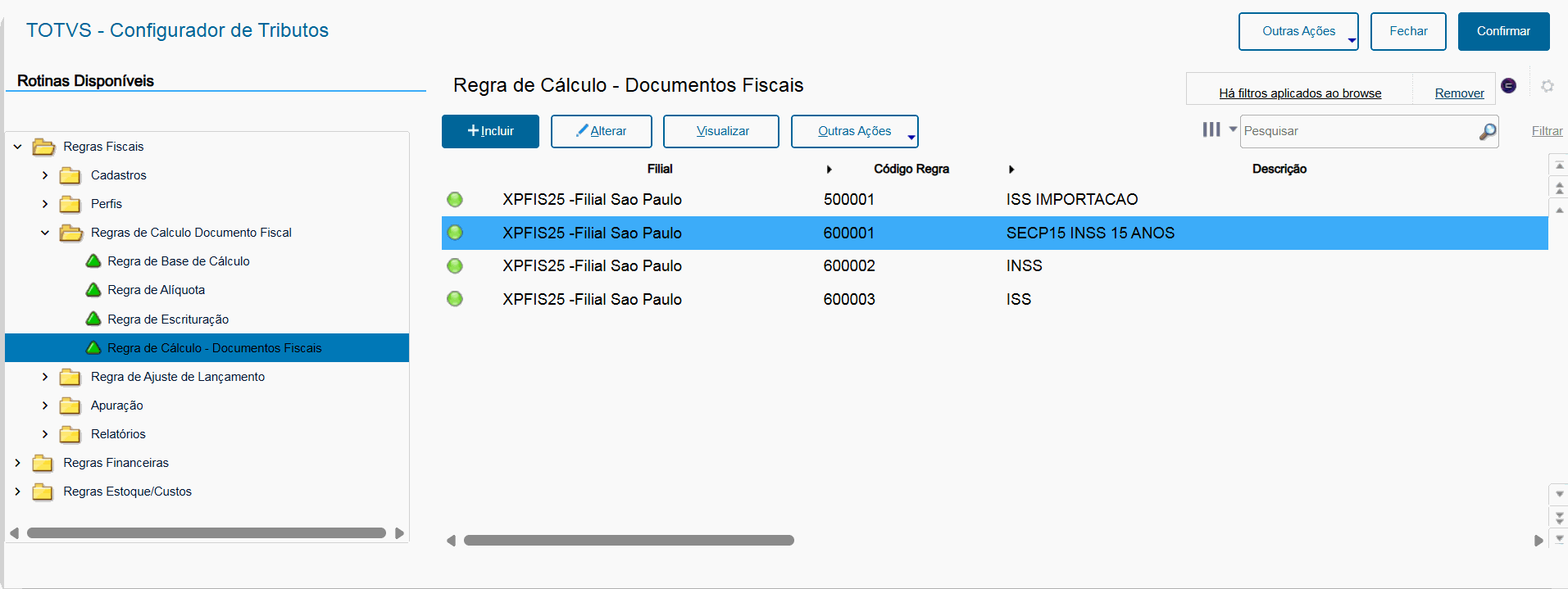
Task: Select Regra de Alíquota green triangle icon
Action: (x=93, y=290)
